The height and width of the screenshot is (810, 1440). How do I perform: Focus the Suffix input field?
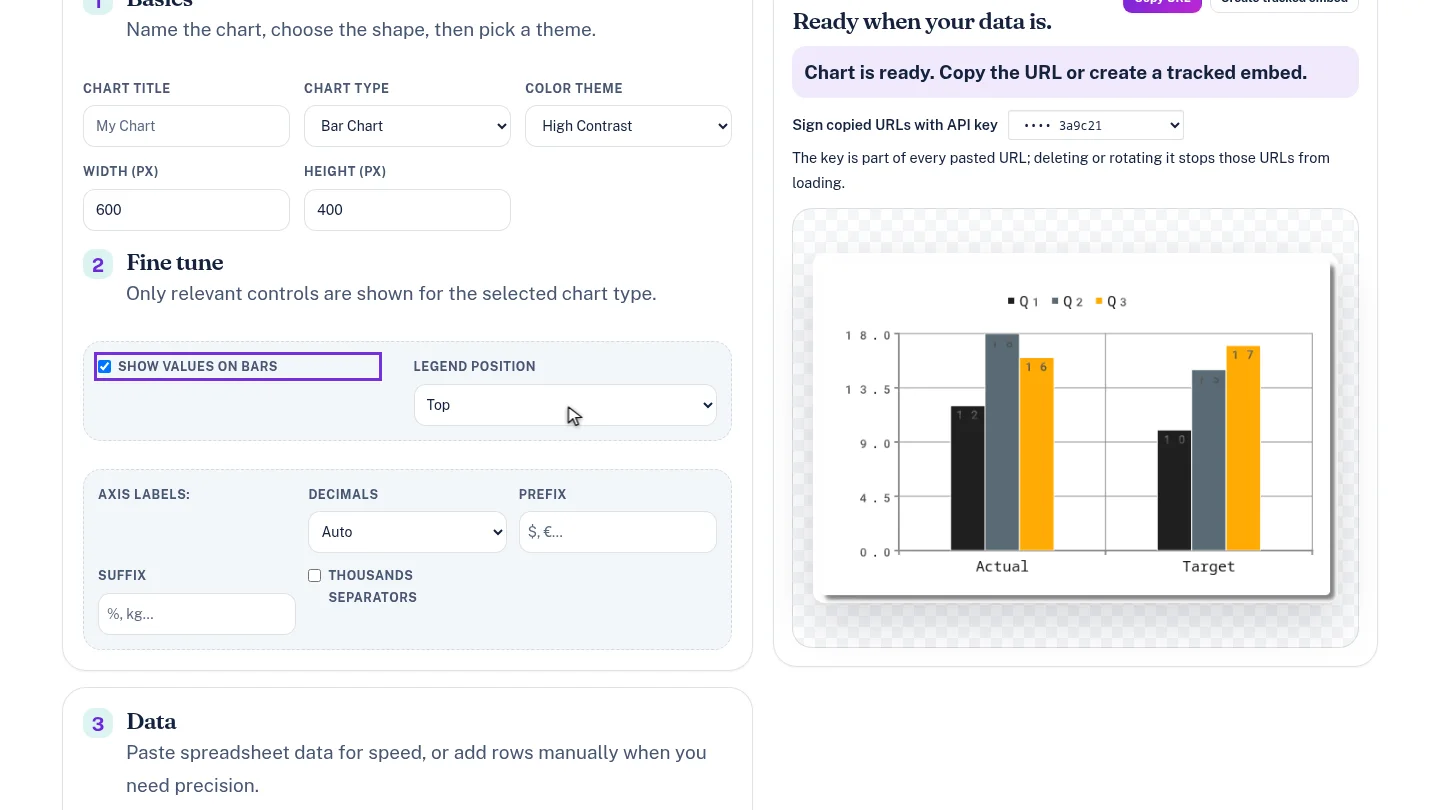pos(197,614)
